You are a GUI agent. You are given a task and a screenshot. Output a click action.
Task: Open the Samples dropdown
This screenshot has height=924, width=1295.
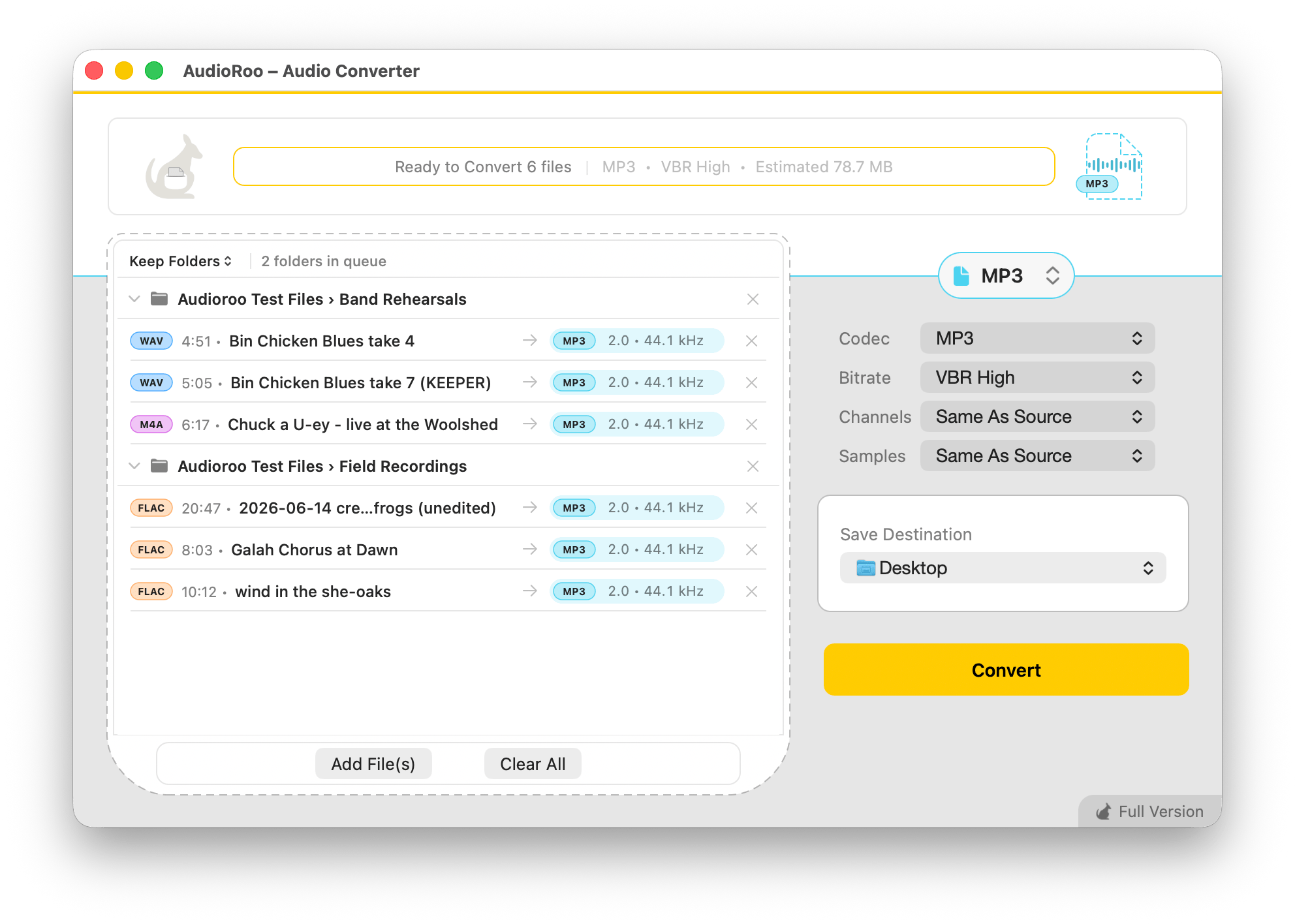1037,455
